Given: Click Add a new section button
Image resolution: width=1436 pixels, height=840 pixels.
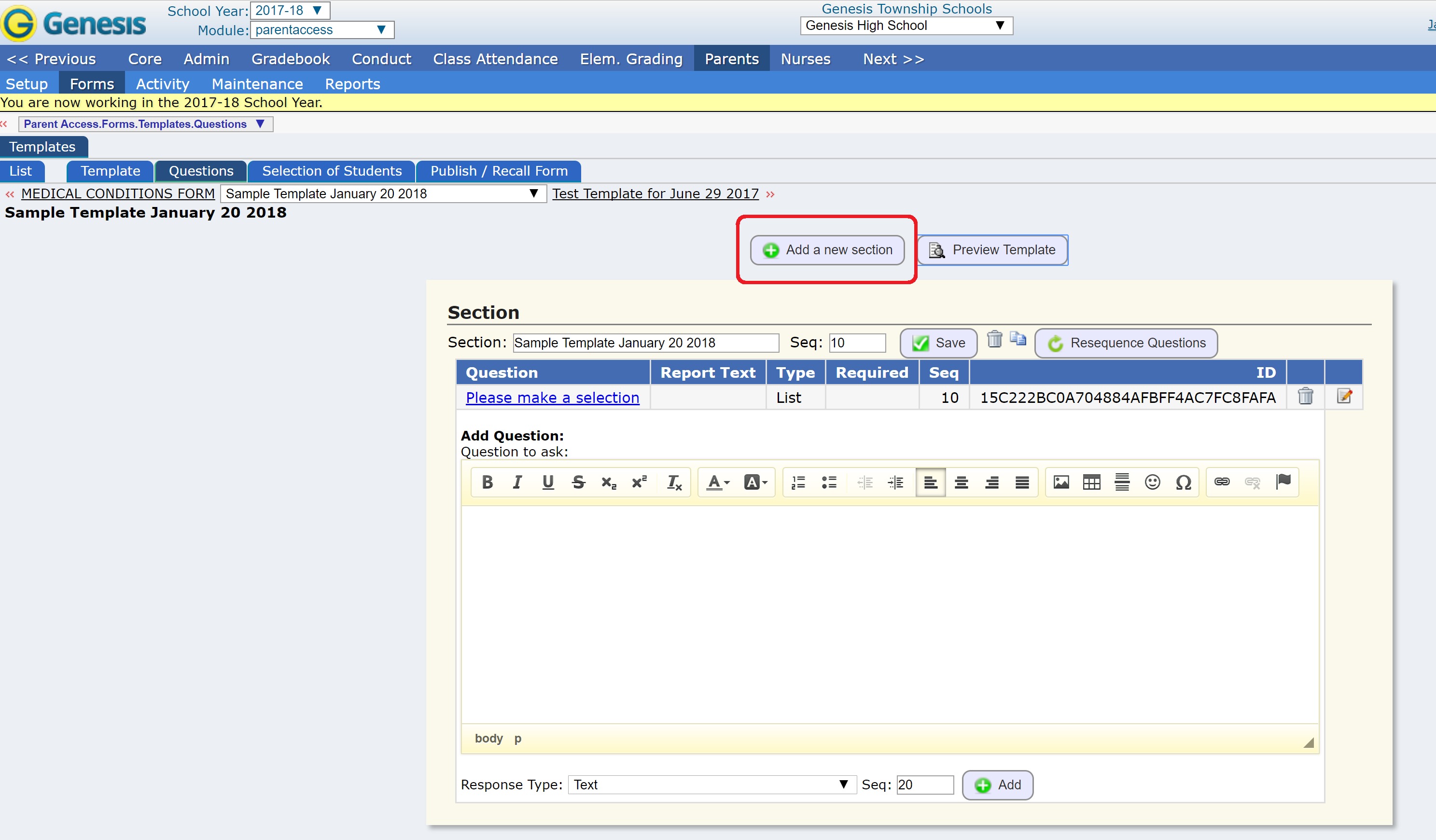Looking at the screenshot, I should pyautogui.click(x=827, y=250).
